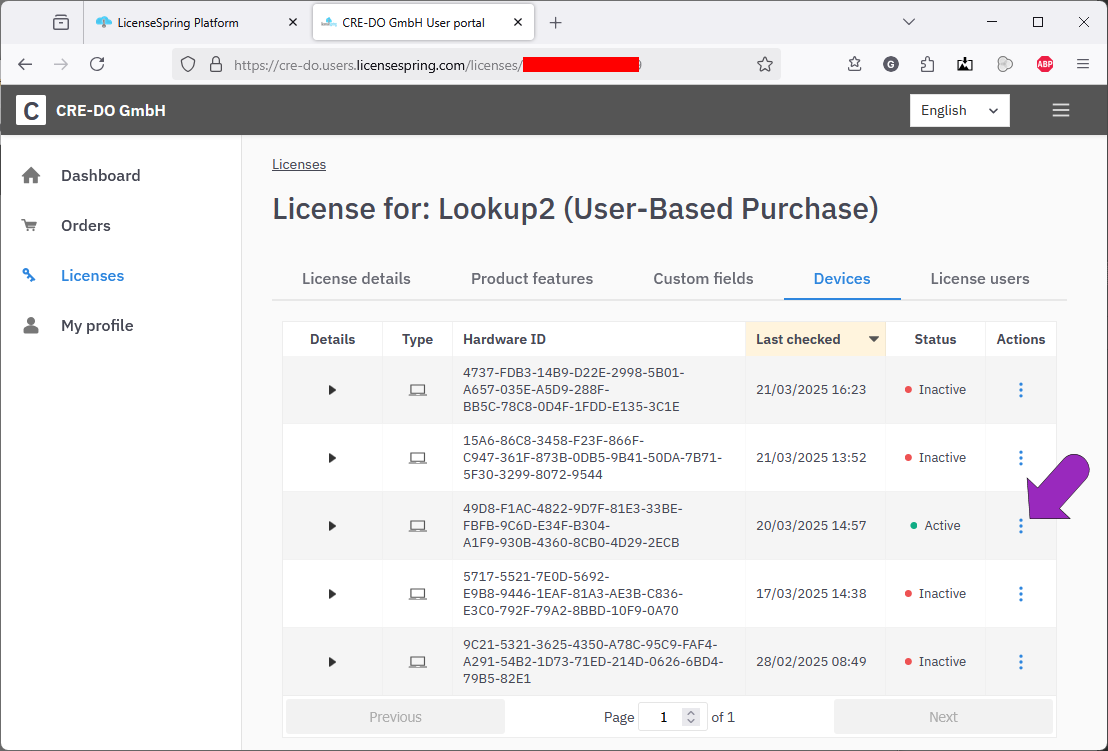Click laptop type icon for device 5717-5521
This screenshot has width=1108, height=751.
click(x=418, y=593)
